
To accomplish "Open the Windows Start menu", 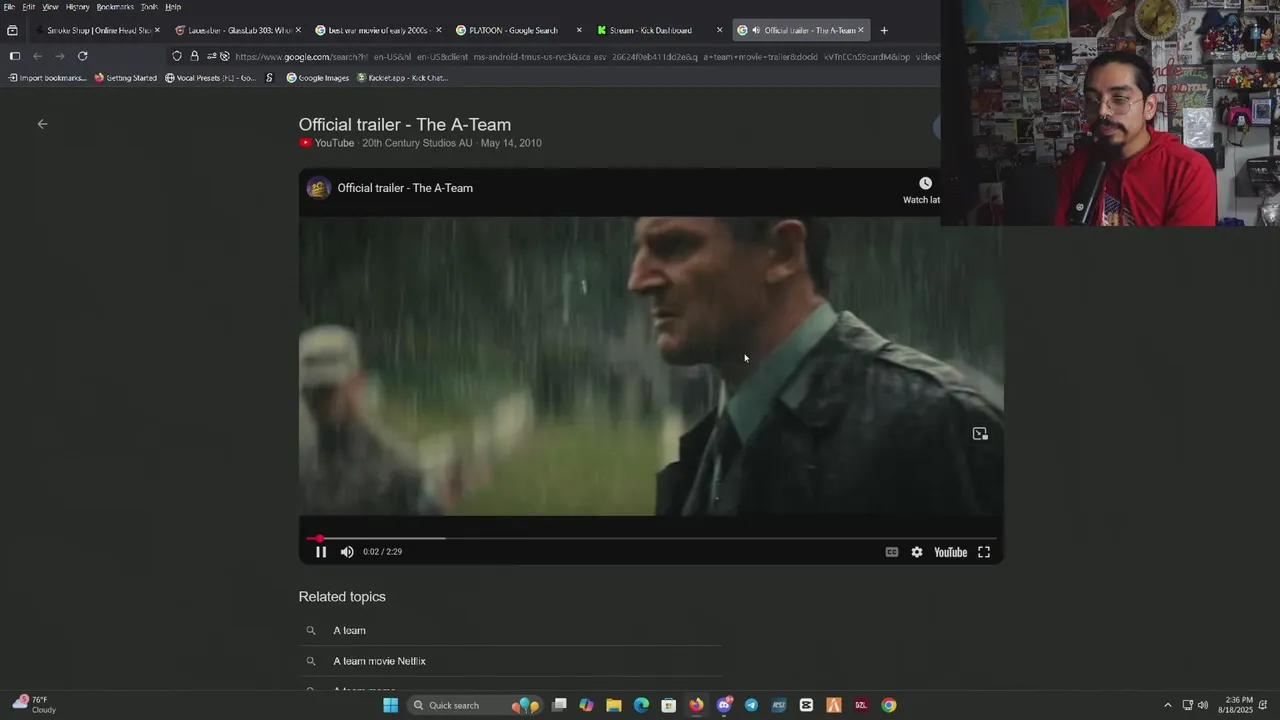I will [x=391, y=705].
